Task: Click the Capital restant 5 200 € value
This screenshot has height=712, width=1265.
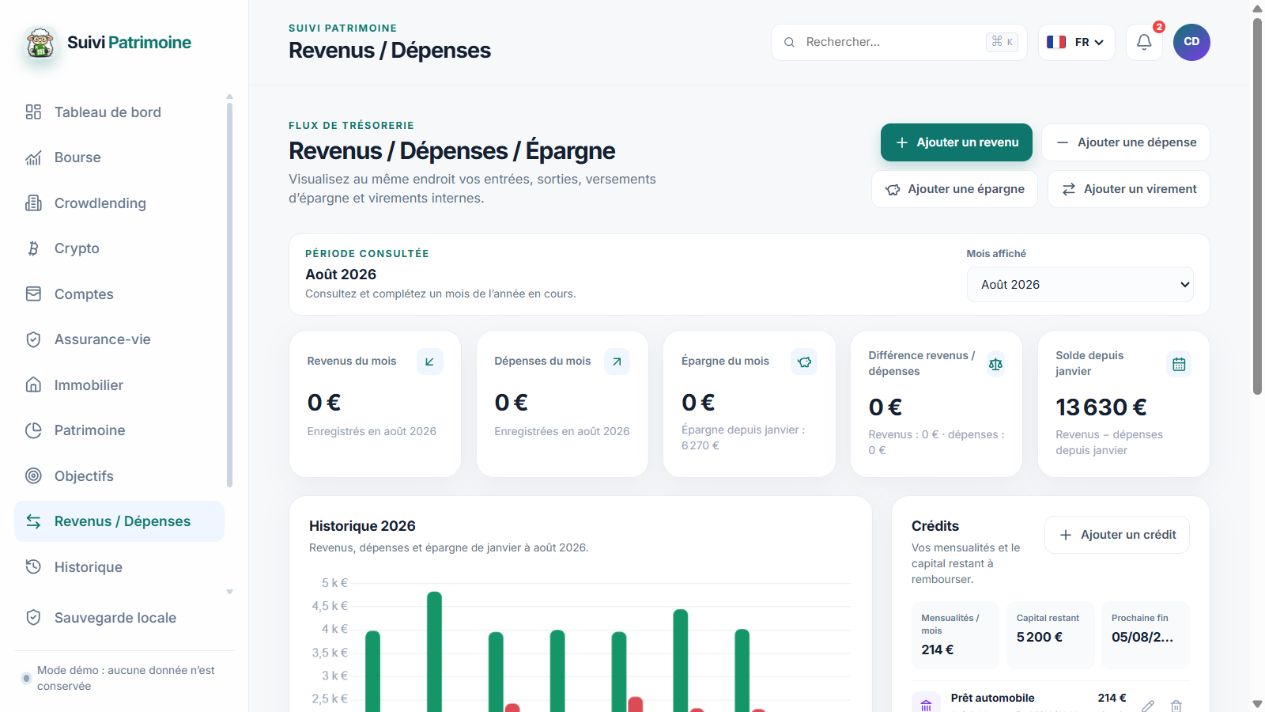Action: (x=1039, y=637)
